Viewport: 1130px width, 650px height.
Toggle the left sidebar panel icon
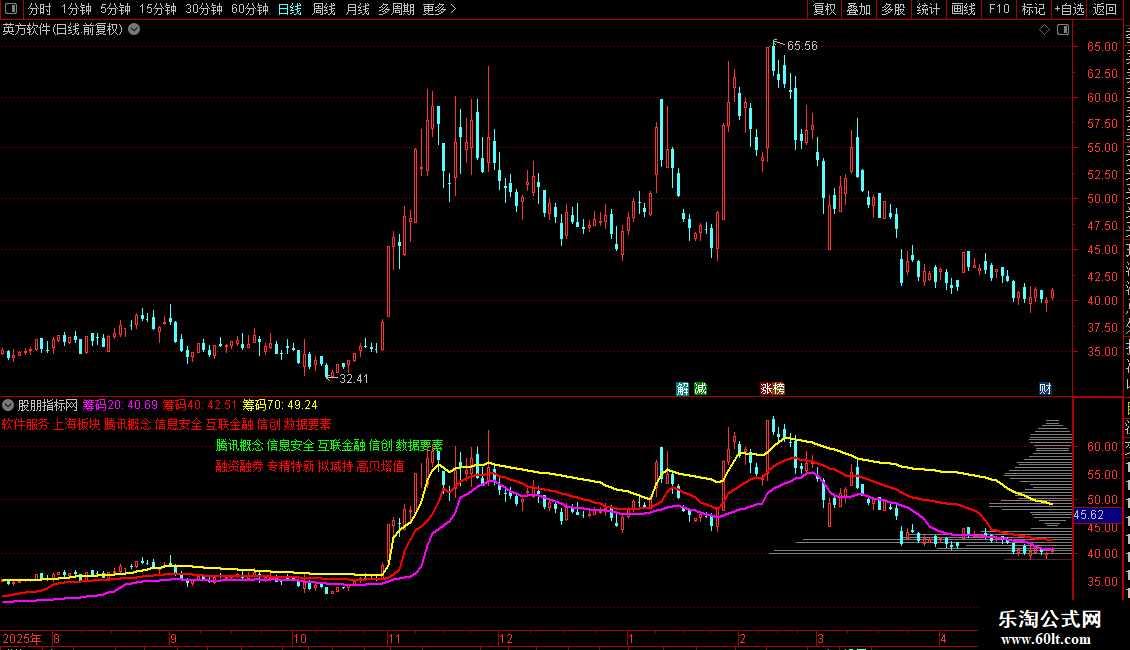pyautogui.click(x=11, y=9)
